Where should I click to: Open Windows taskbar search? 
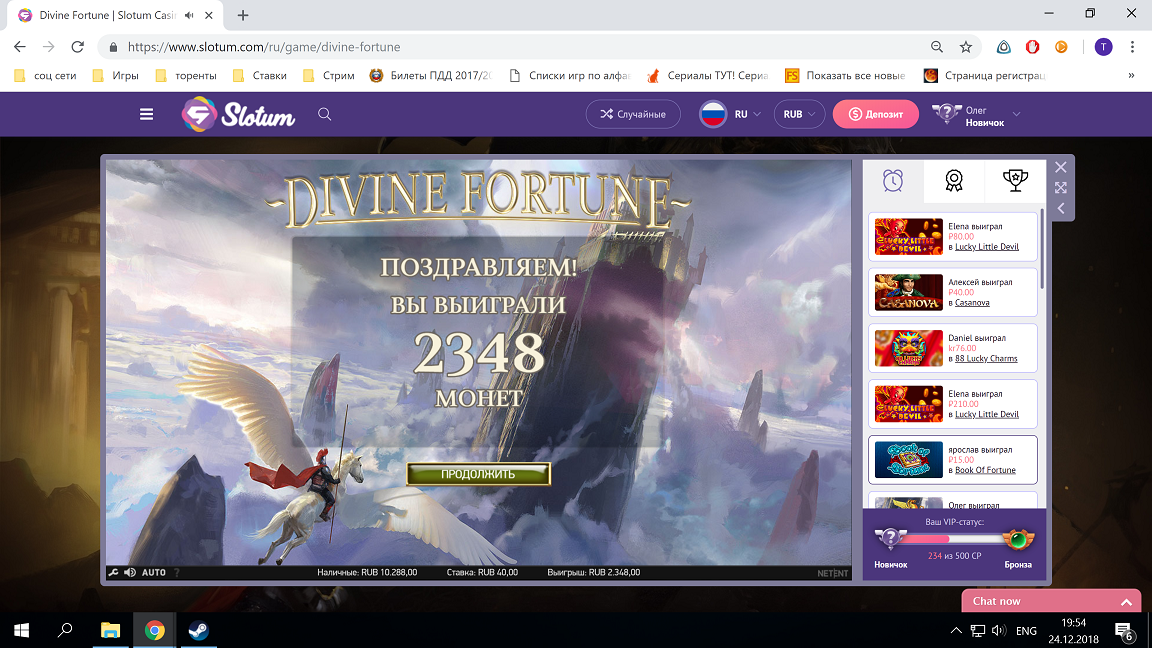click(65, 630)
